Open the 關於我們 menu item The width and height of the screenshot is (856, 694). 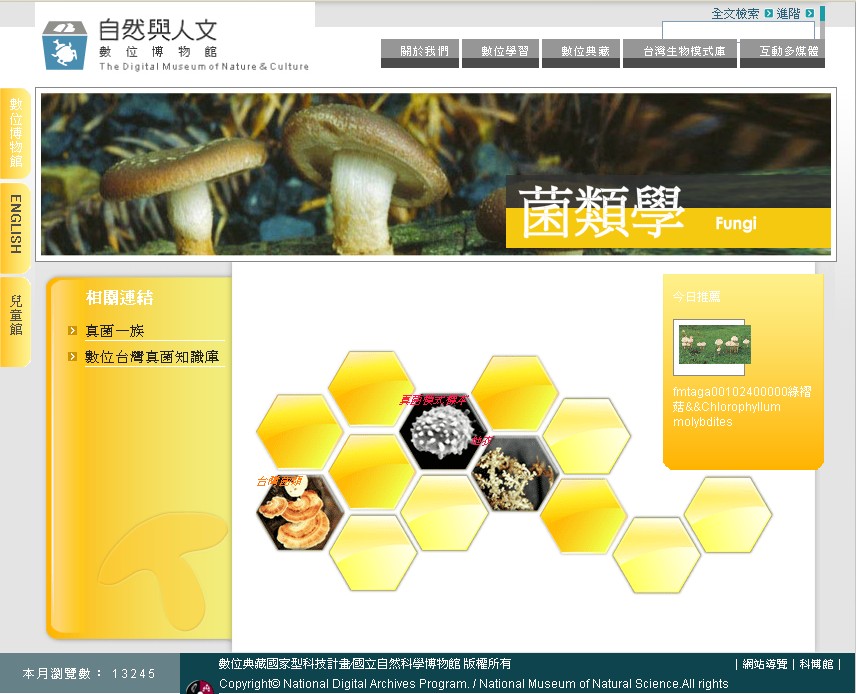pos(419,51)
